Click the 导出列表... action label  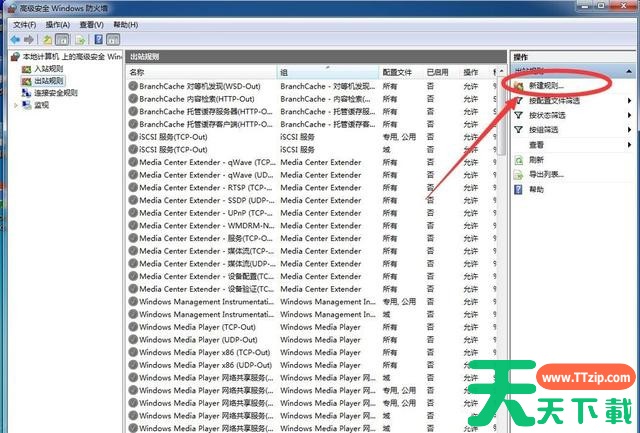pos(547,175)
